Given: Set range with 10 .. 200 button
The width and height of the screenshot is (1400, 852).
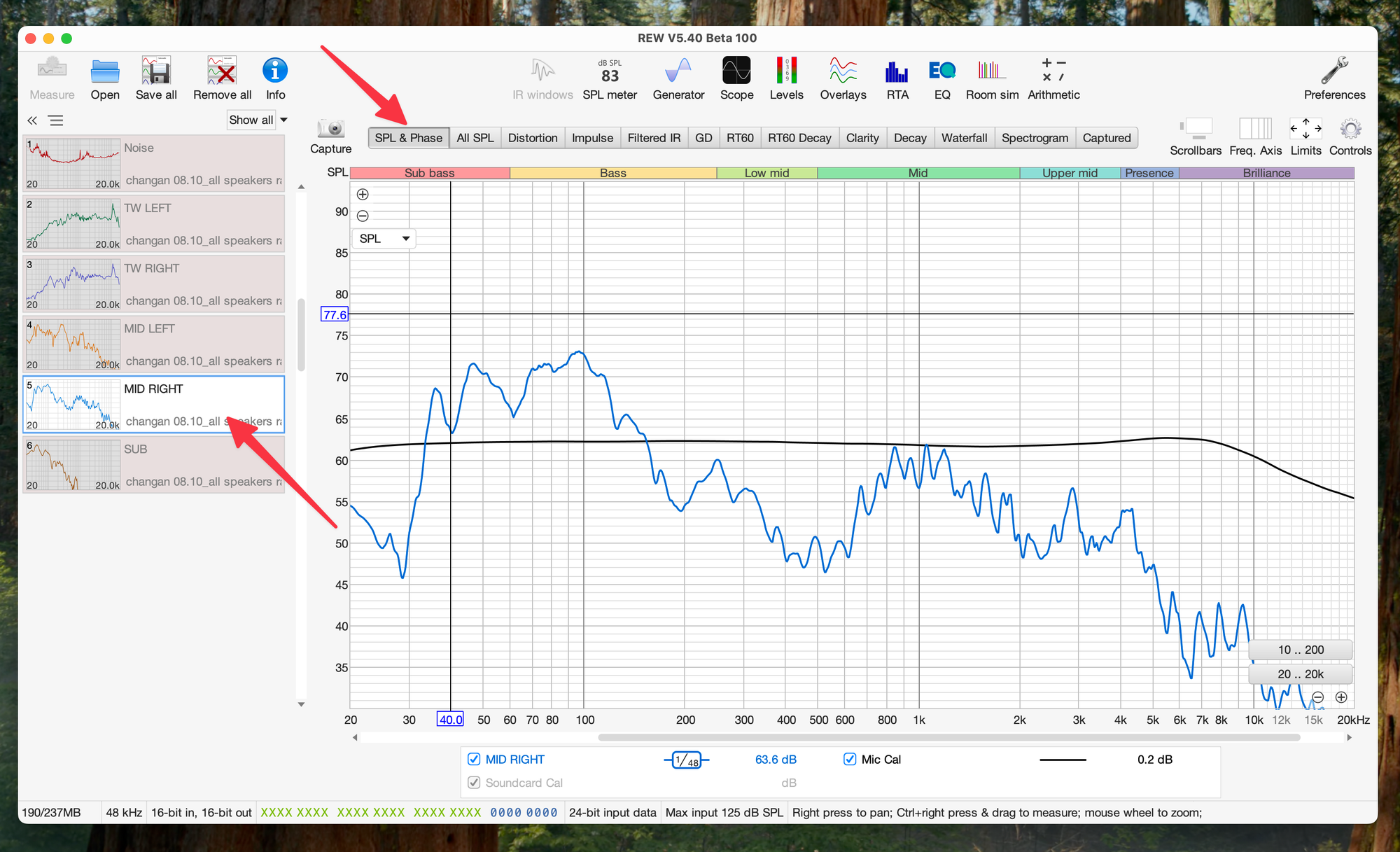Looking at the screenshot, I should pos(1300,650).
